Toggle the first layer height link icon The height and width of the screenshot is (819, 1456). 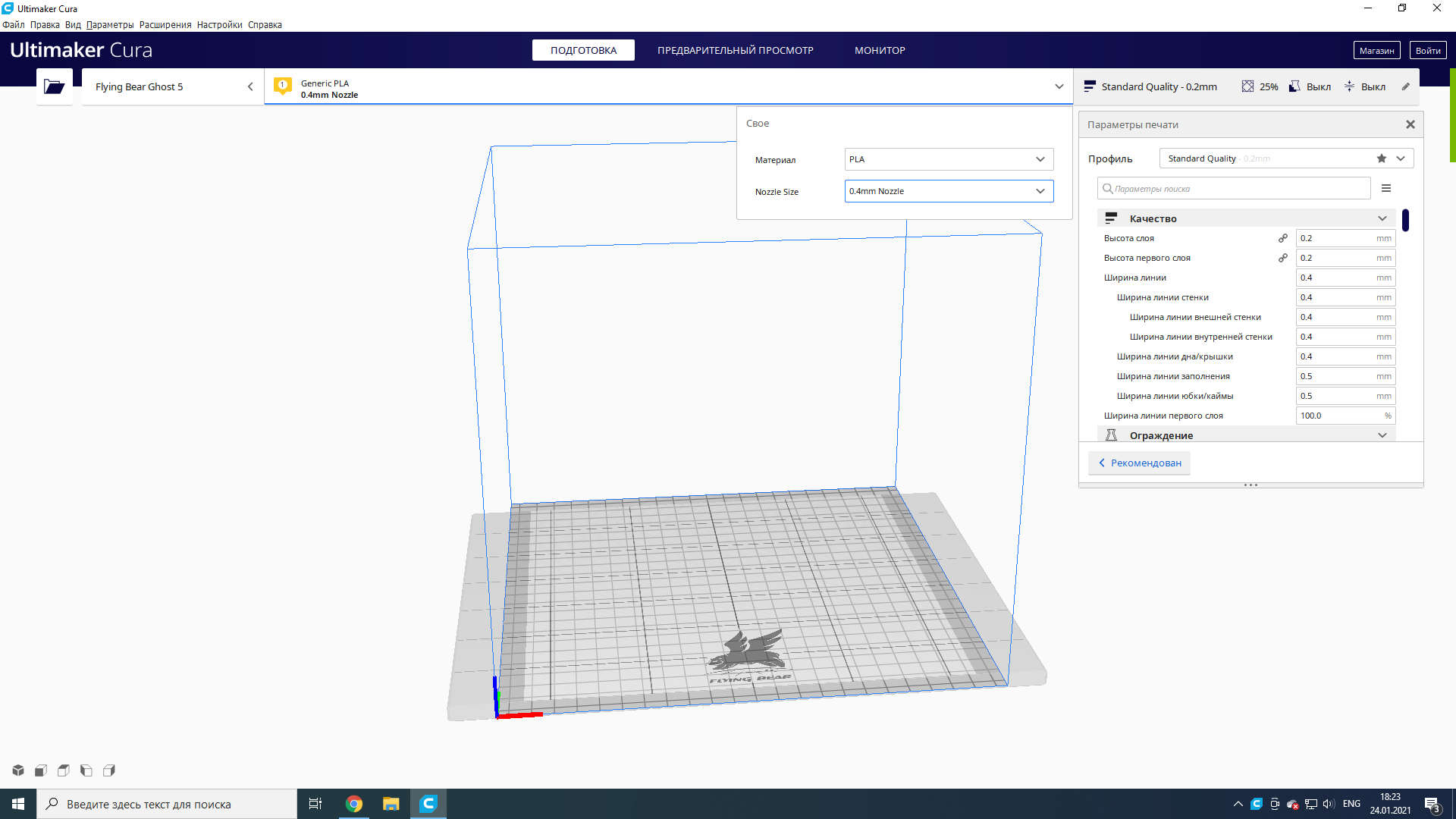[x=1283, y=258]
